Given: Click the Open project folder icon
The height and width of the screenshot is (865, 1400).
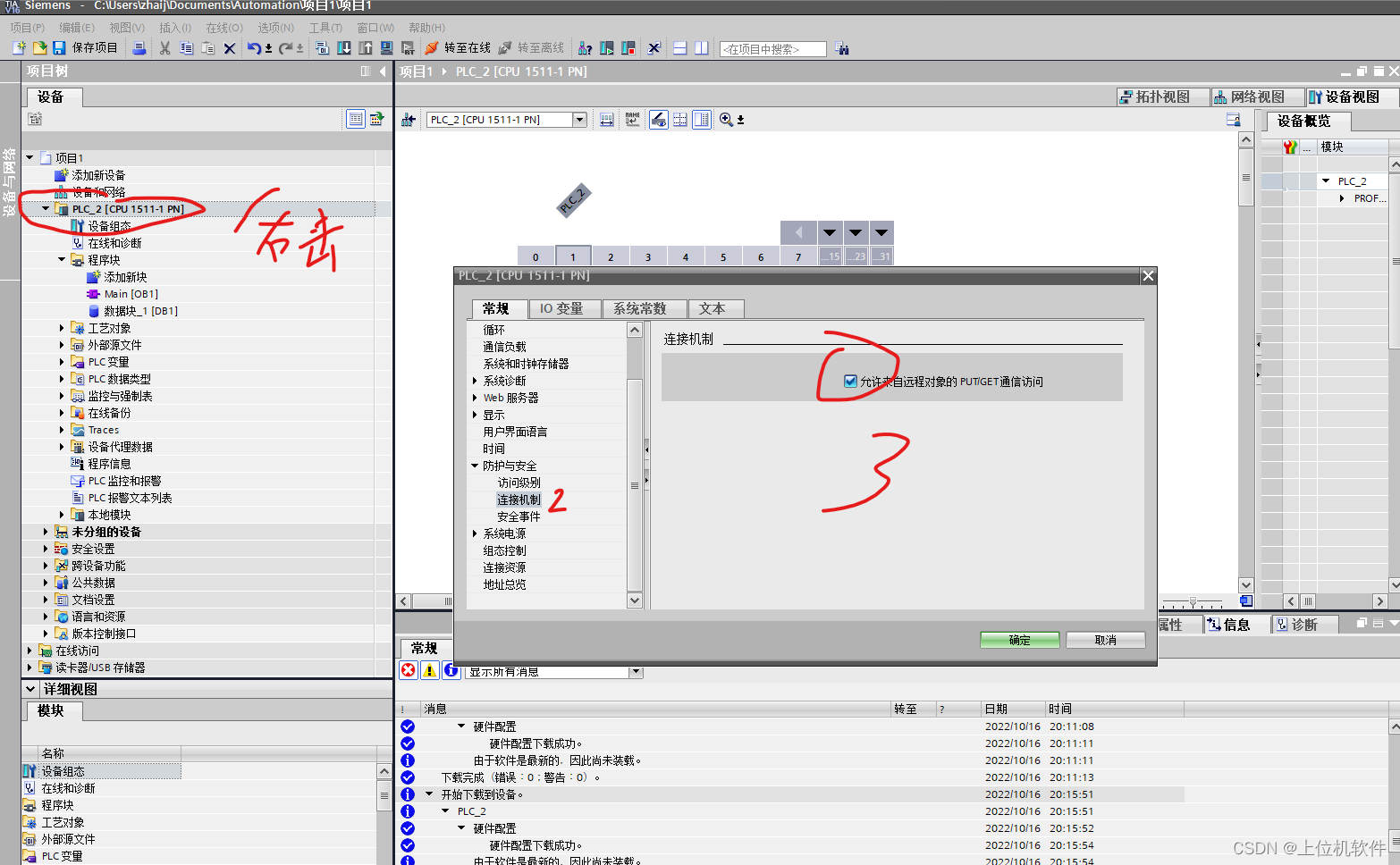Looking at the screenshot, I should point(39,48).
